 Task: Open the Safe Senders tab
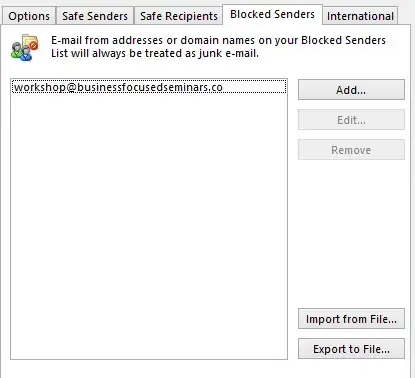pos(95,16)
